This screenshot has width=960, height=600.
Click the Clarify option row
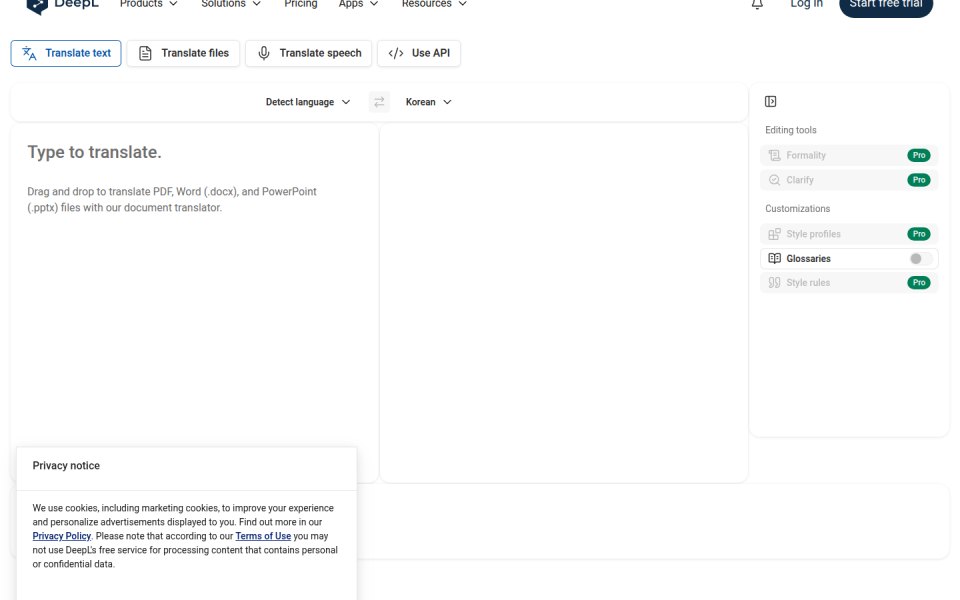click(849, 180)
